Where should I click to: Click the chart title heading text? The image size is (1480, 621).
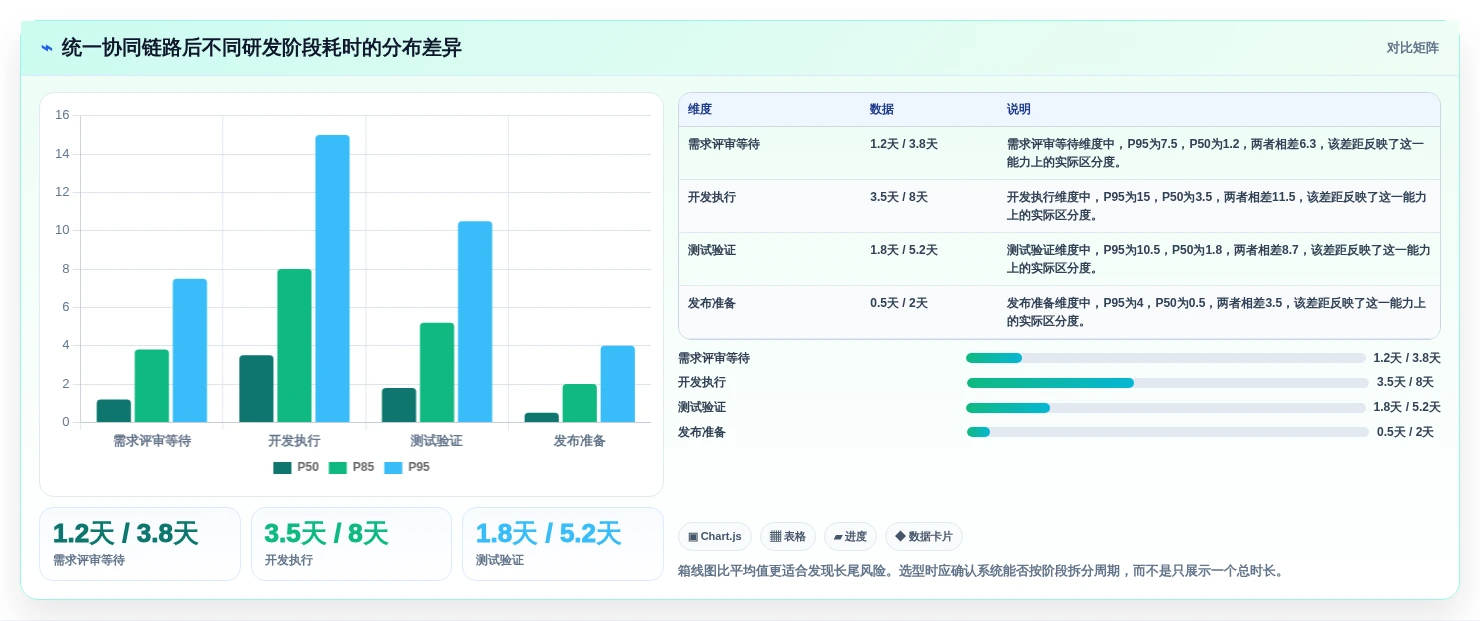point(262,48)
